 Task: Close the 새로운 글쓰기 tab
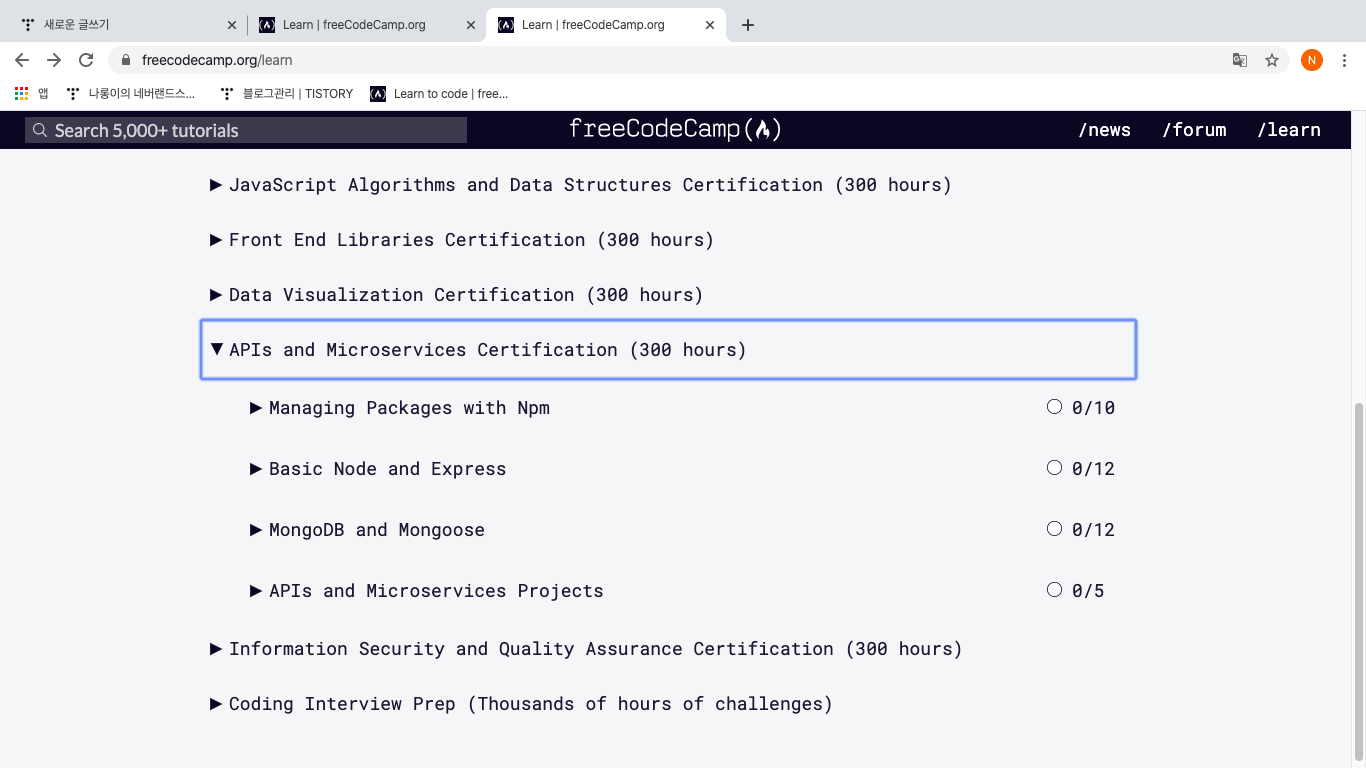(x=232, y=25)
